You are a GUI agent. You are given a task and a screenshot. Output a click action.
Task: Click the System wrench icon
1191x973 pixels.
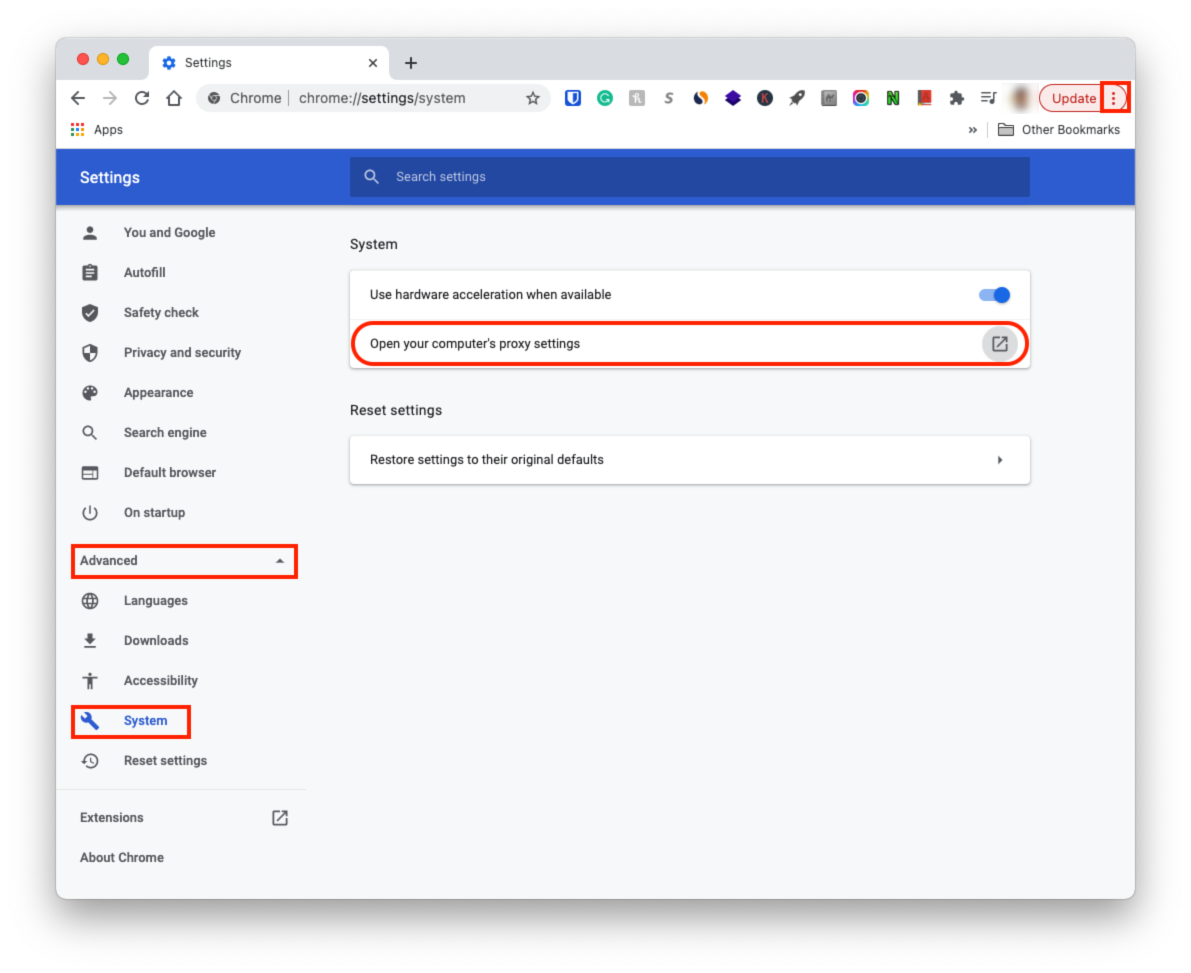coord(90,720)
